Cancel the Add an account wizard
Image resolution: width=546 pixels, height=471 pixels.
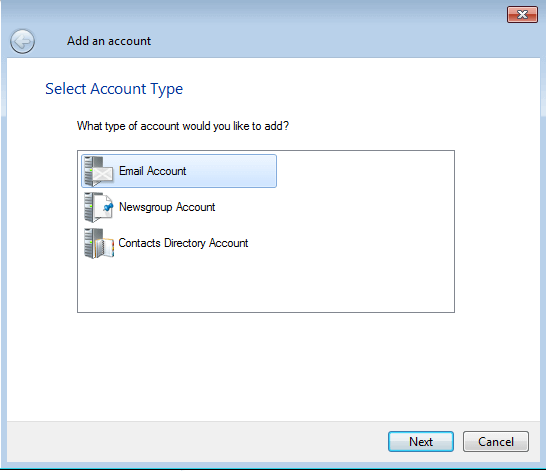tap(496, 441)
